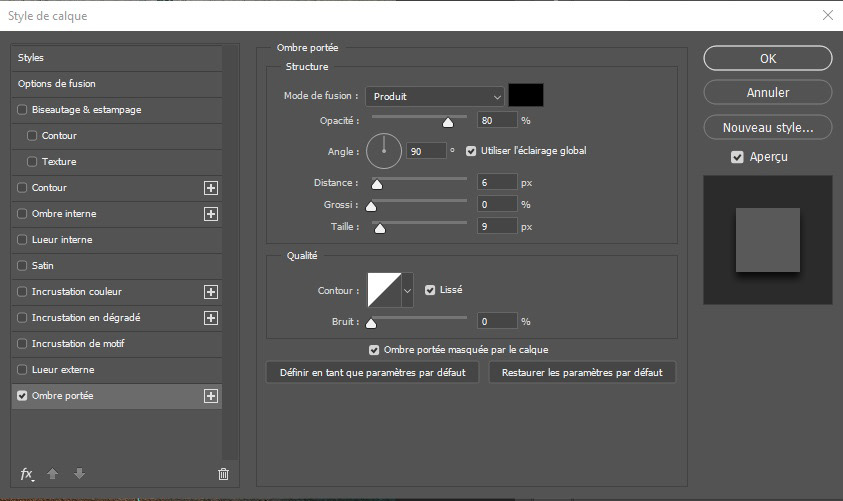
Task: Click the effects list vertical scrollbar
Action: coord(230,252)
